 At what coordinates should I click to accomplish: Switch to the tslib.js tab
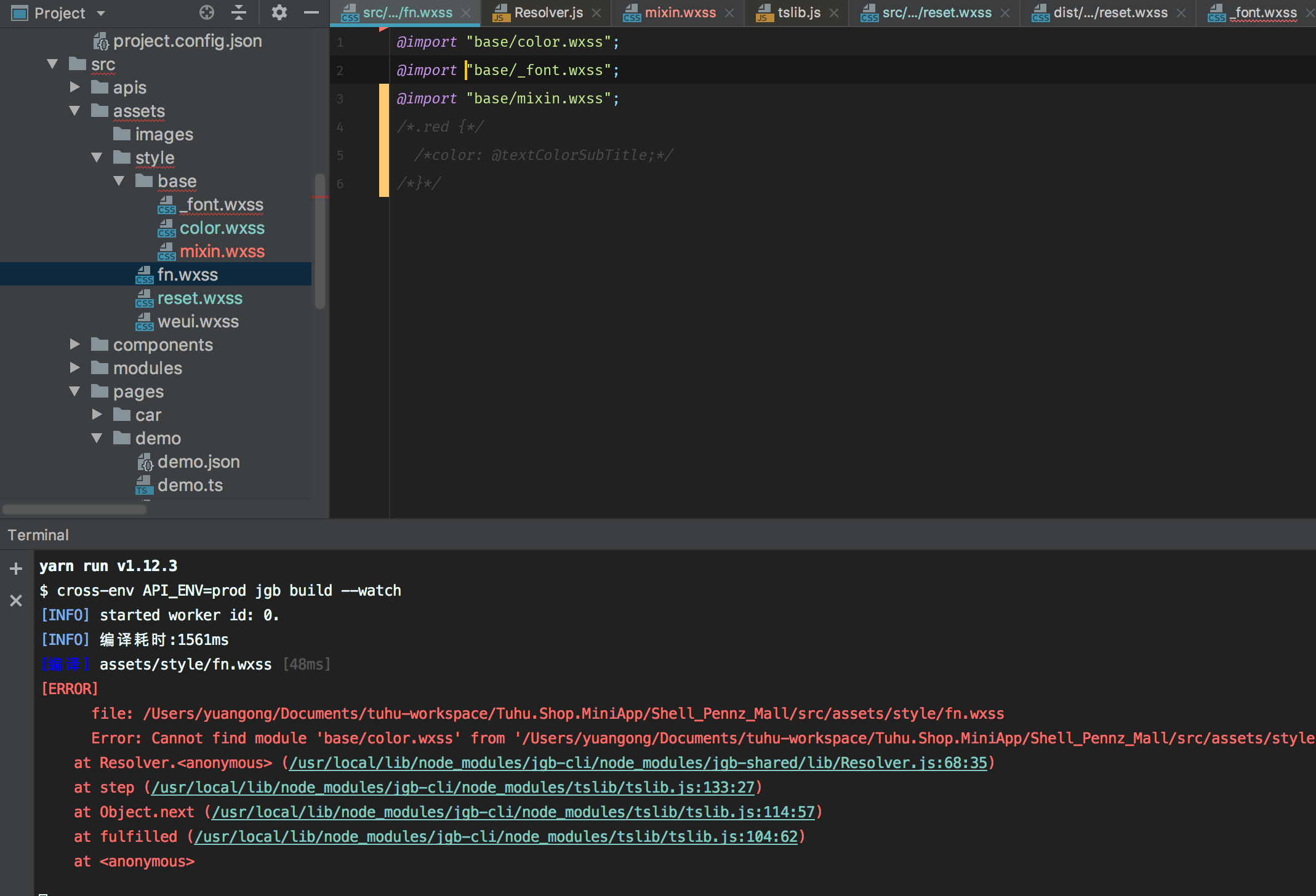coord(797,12)
